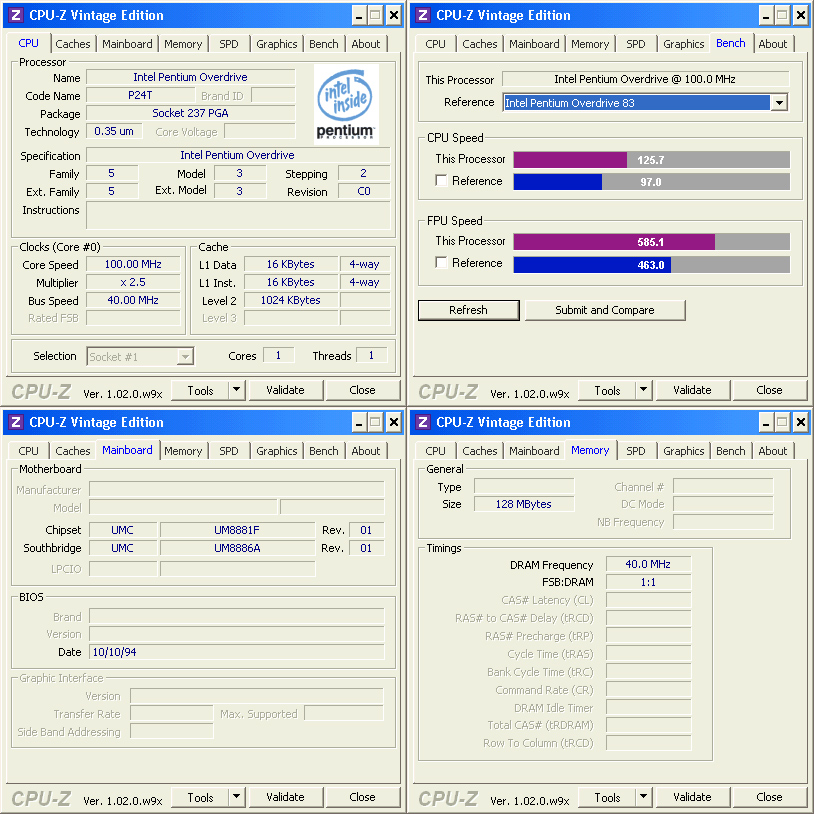Click the CPU-Z title icon in the Memory window

click(422, 422)
